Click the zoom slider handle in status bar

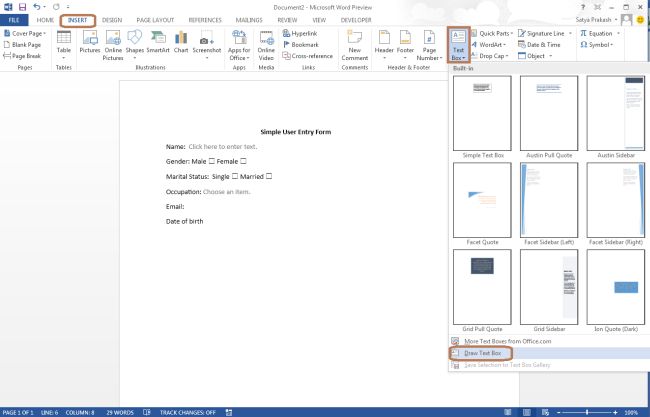(x=587, y=412)
